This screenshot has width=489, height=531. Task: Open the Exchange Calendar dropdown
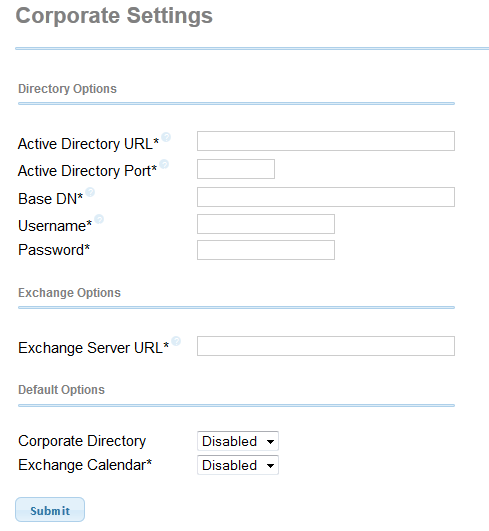point(238,465)
